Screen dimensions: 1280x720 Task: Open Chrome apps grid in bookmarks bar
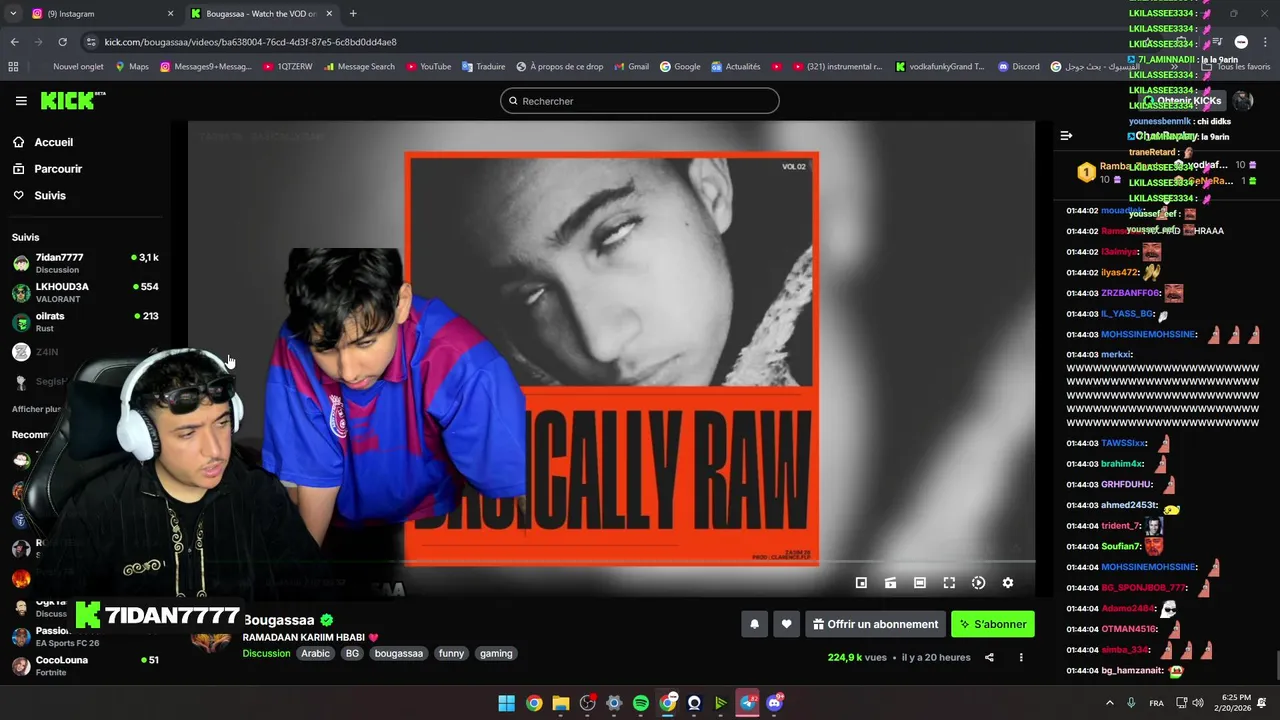[13, 67]
